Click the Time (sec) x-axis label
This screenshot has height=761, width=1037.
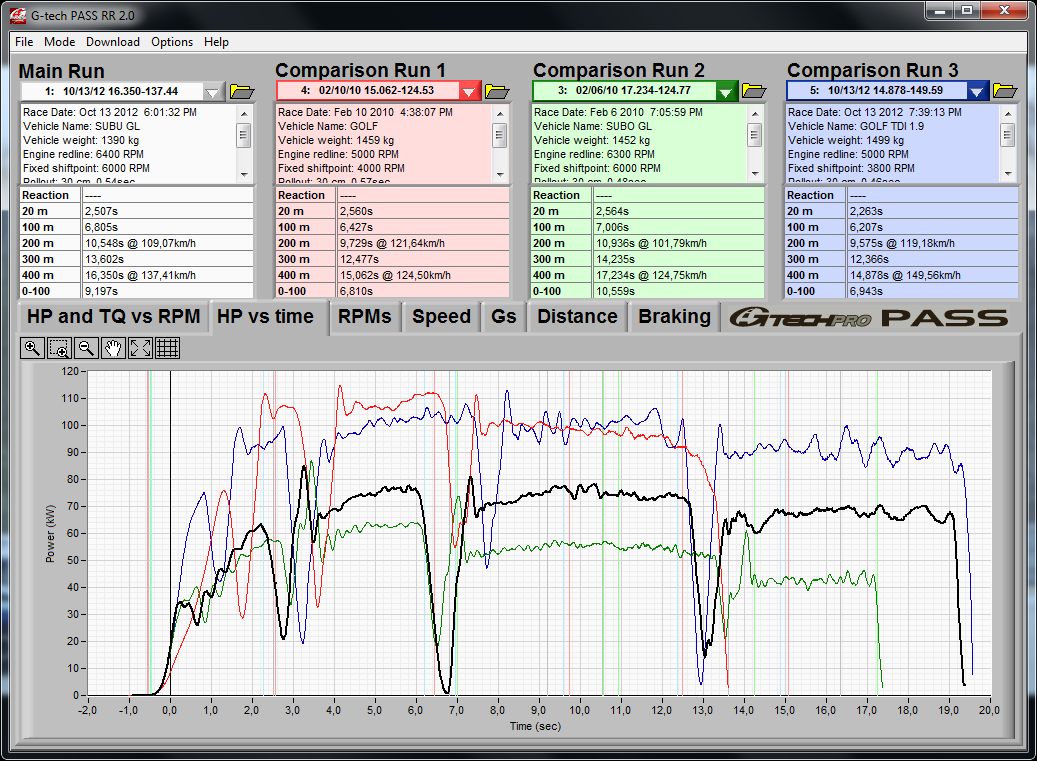point(535,726)
